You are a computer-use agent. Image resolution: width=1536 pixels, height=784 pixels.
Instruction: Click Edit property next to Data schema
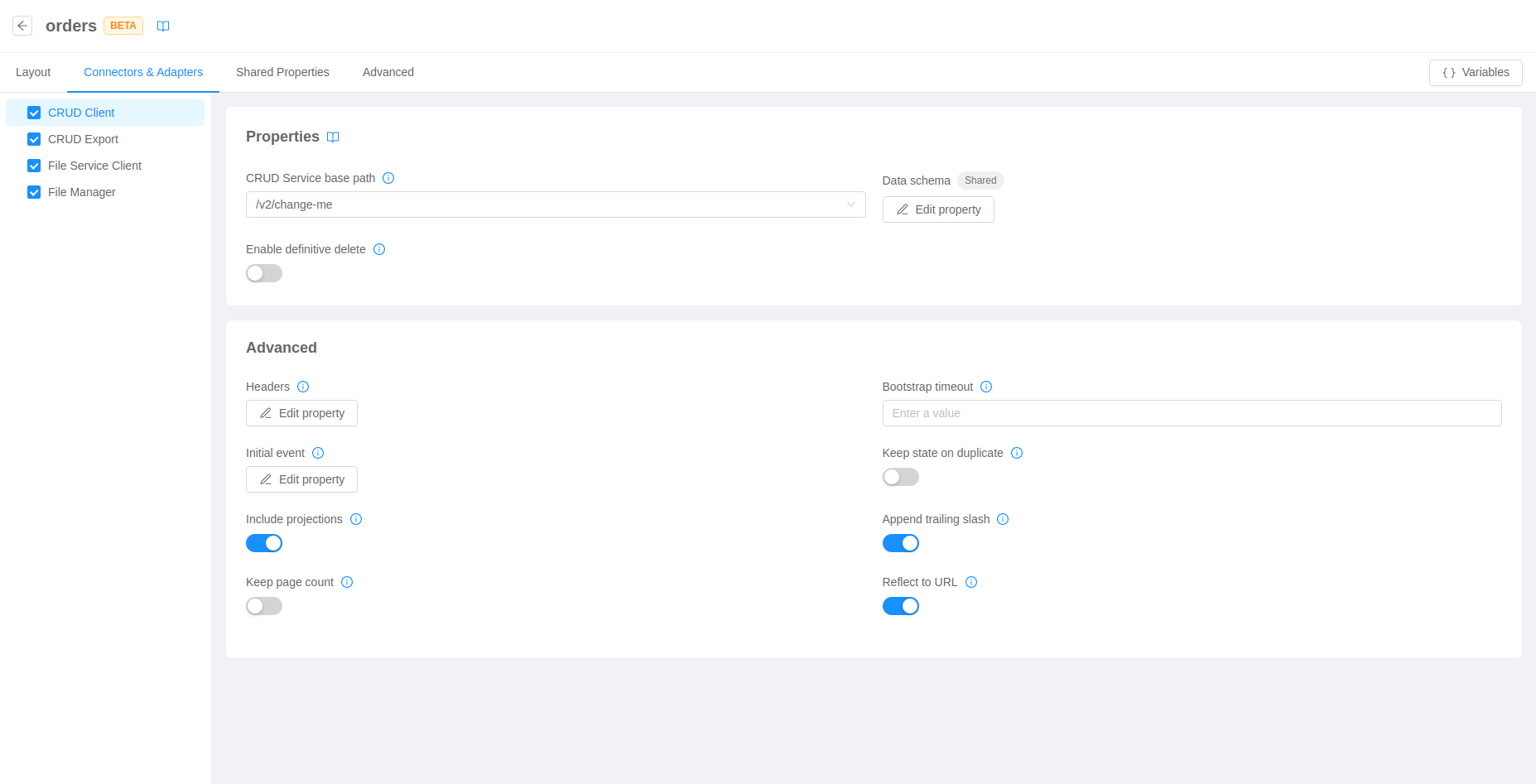coord(938,209)
